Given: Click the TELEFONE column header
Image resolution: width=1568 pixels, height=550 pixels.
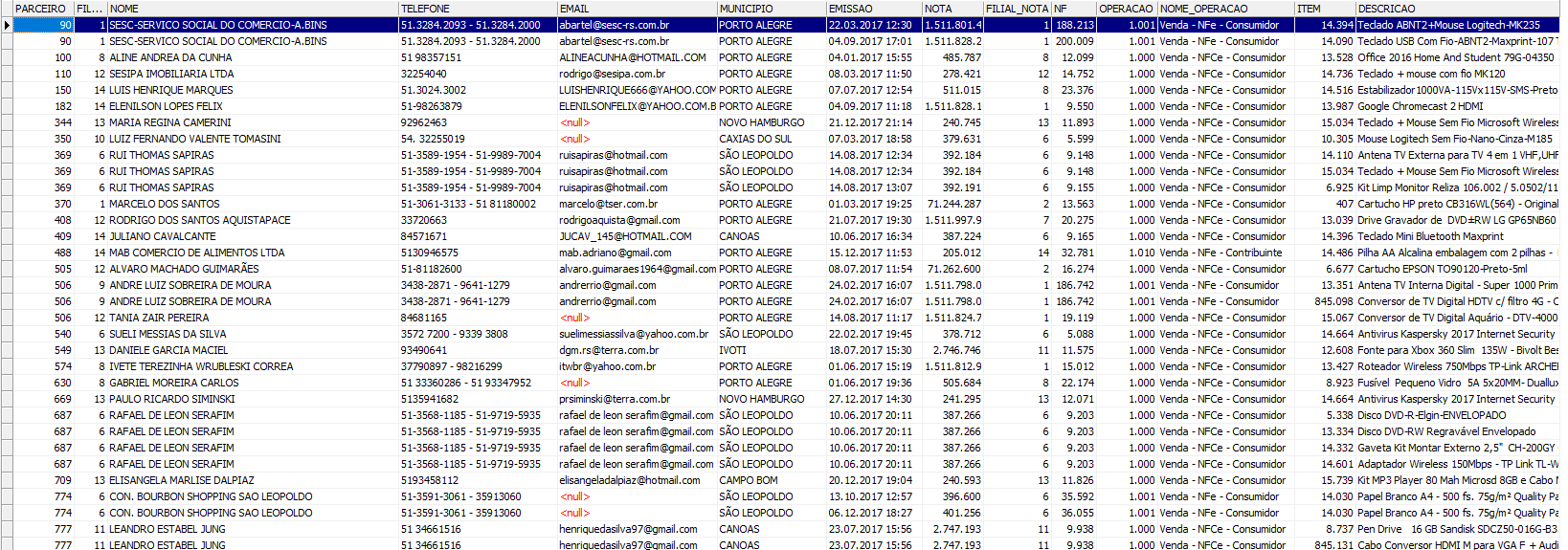Looking at the screenshot, I should coord(478,9).
